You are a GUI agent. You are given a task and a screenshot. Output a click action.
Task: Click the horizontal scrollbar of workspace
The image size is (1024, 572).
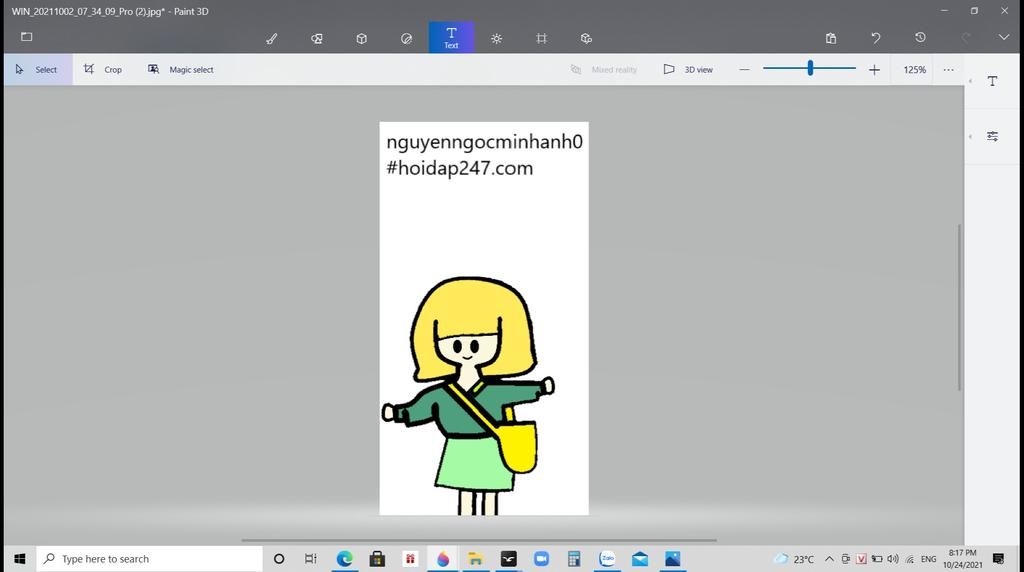pos(479,541)
